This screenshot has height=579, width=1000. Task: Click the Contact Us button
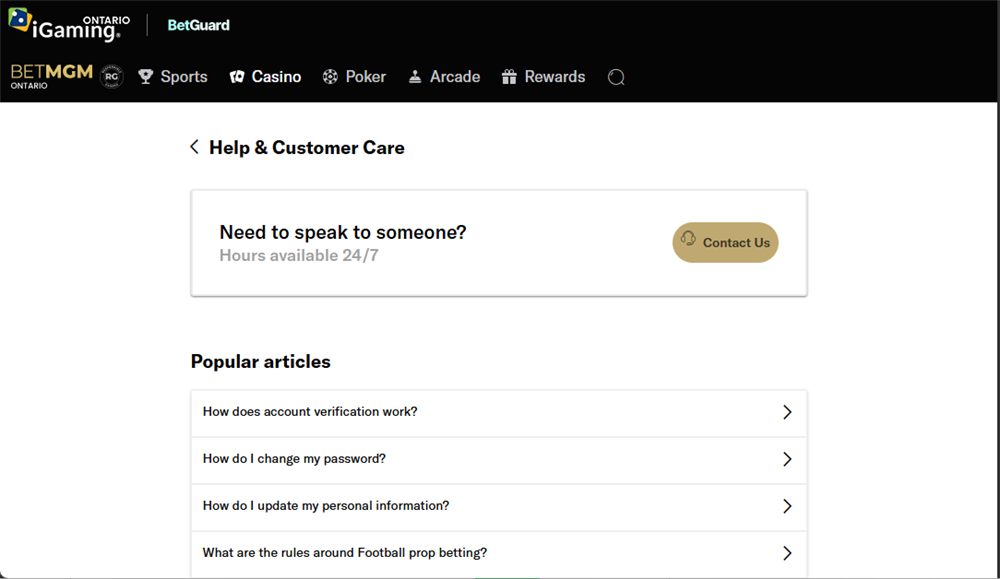pos(725,242)
